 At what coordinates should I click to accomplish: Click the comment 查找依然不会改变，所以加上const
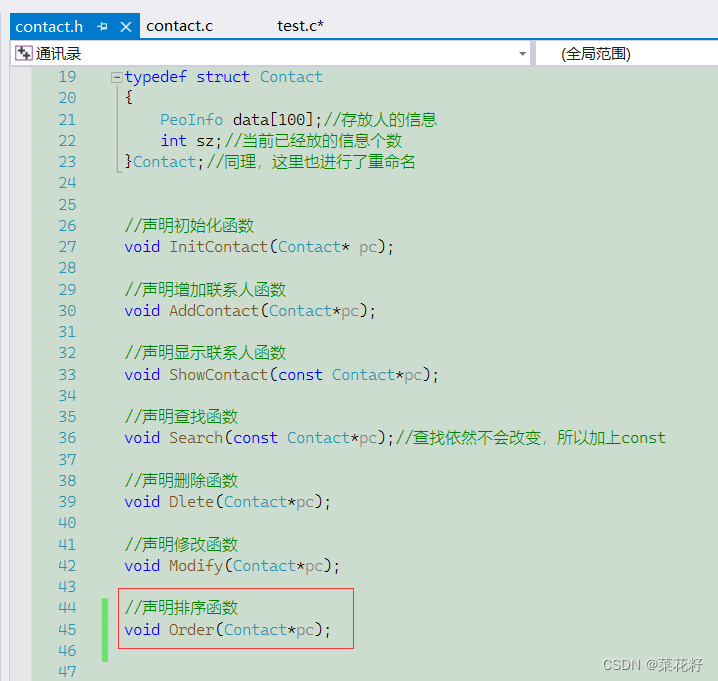(530, 438)
